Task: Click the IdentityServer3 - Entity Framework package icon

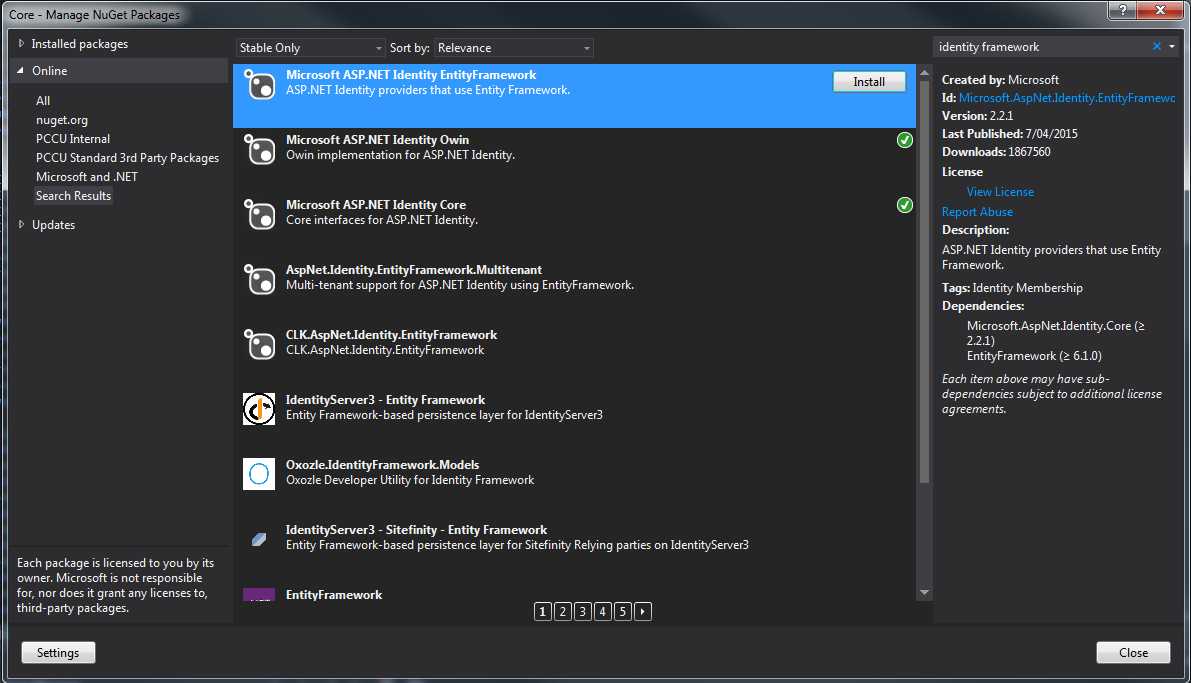Action: pos(259,409)
